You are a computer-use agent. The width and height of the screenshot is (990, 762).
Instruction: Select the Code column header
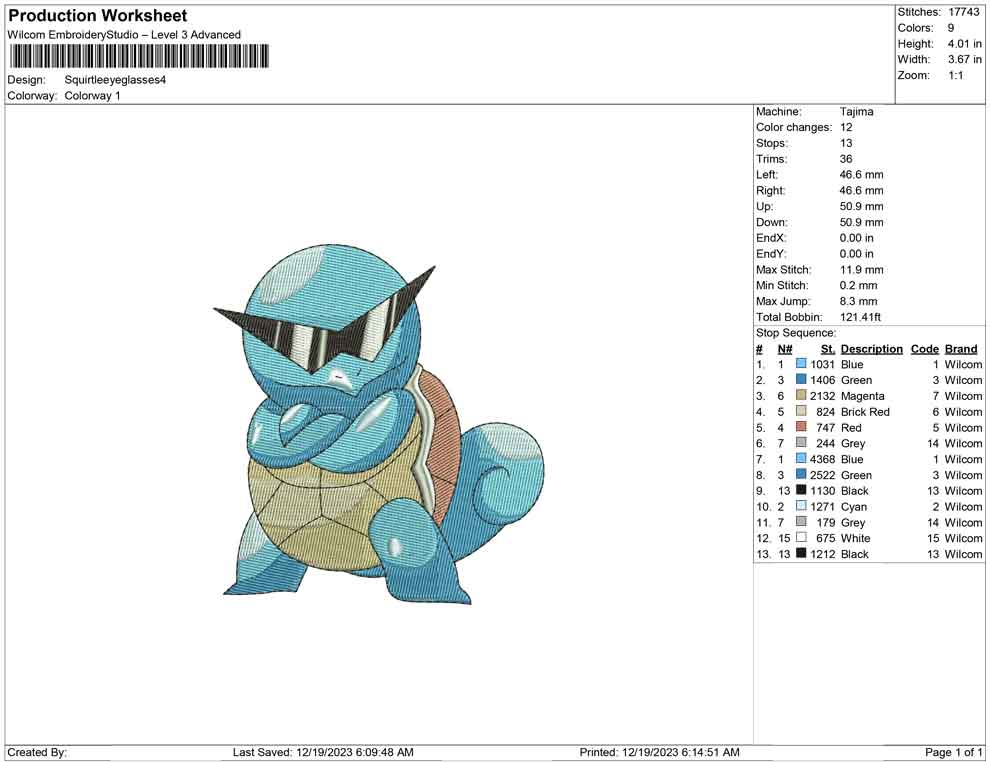924,349
